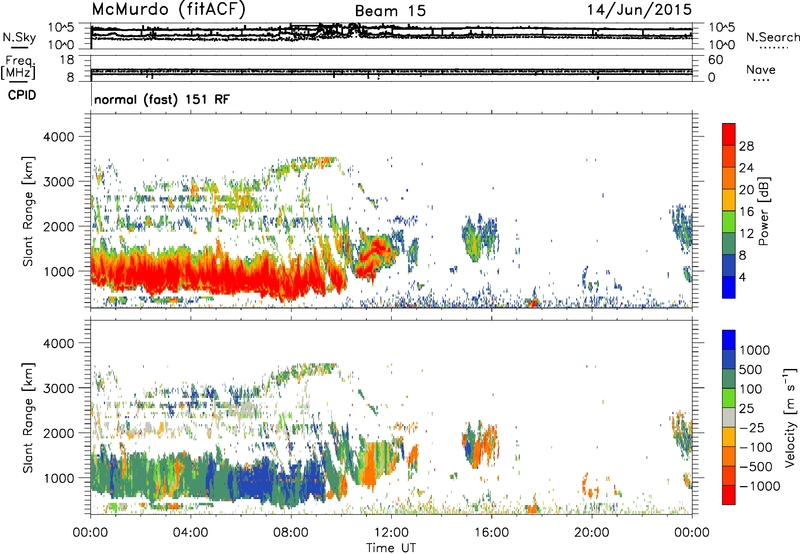Click the "28" power colorbar label
The width and height of the screenshot is (800, 554).
coord(746,146)
